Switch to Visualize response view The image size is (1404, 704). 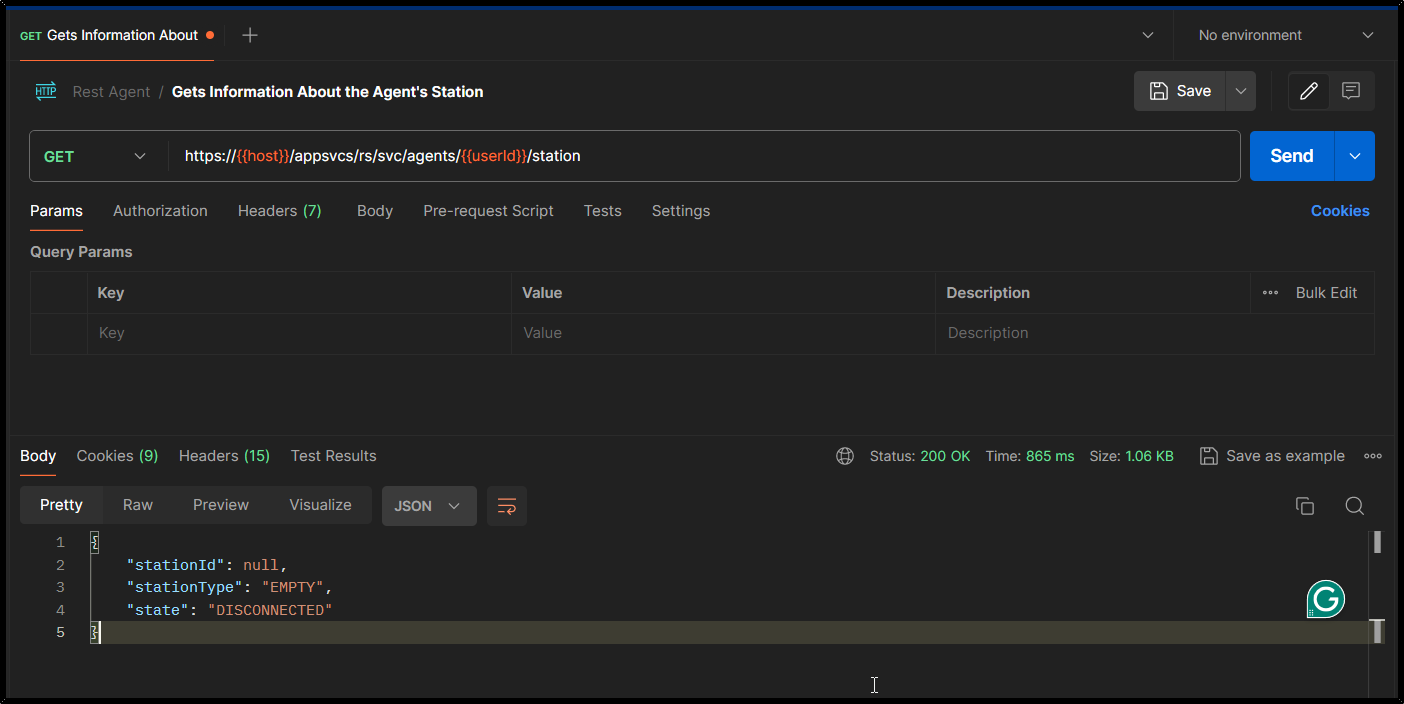[x=320, y=505]
